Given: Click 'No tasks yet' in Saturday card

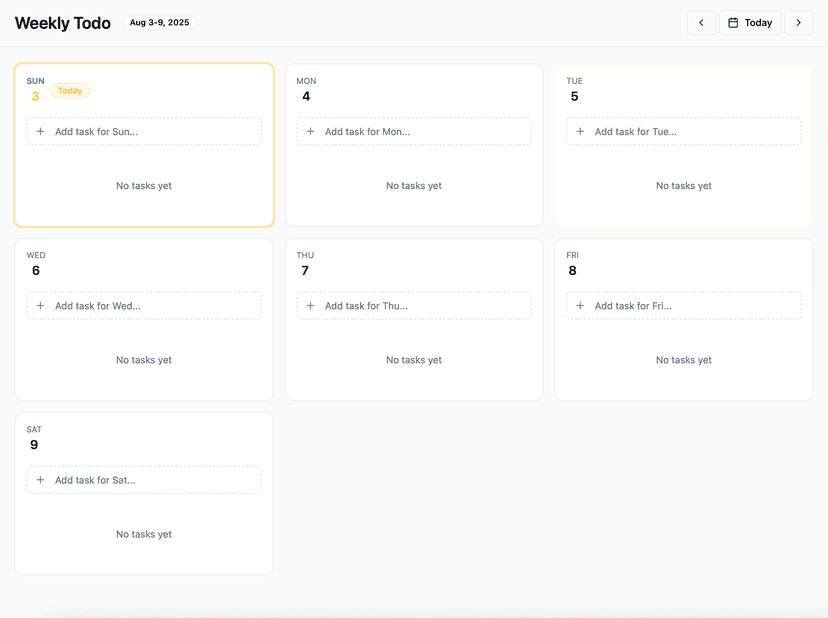Looking at the screenshot, I should pos(144,535).
